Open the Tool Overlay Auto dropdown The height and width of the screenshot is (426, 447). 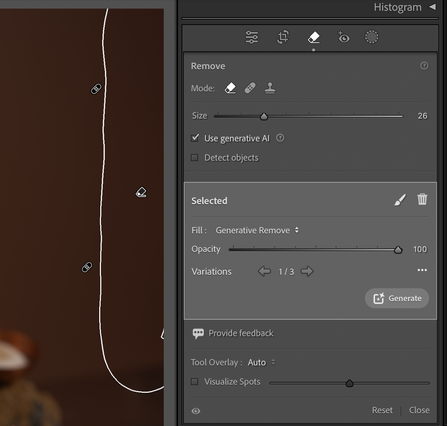click(x=261, y=362)
